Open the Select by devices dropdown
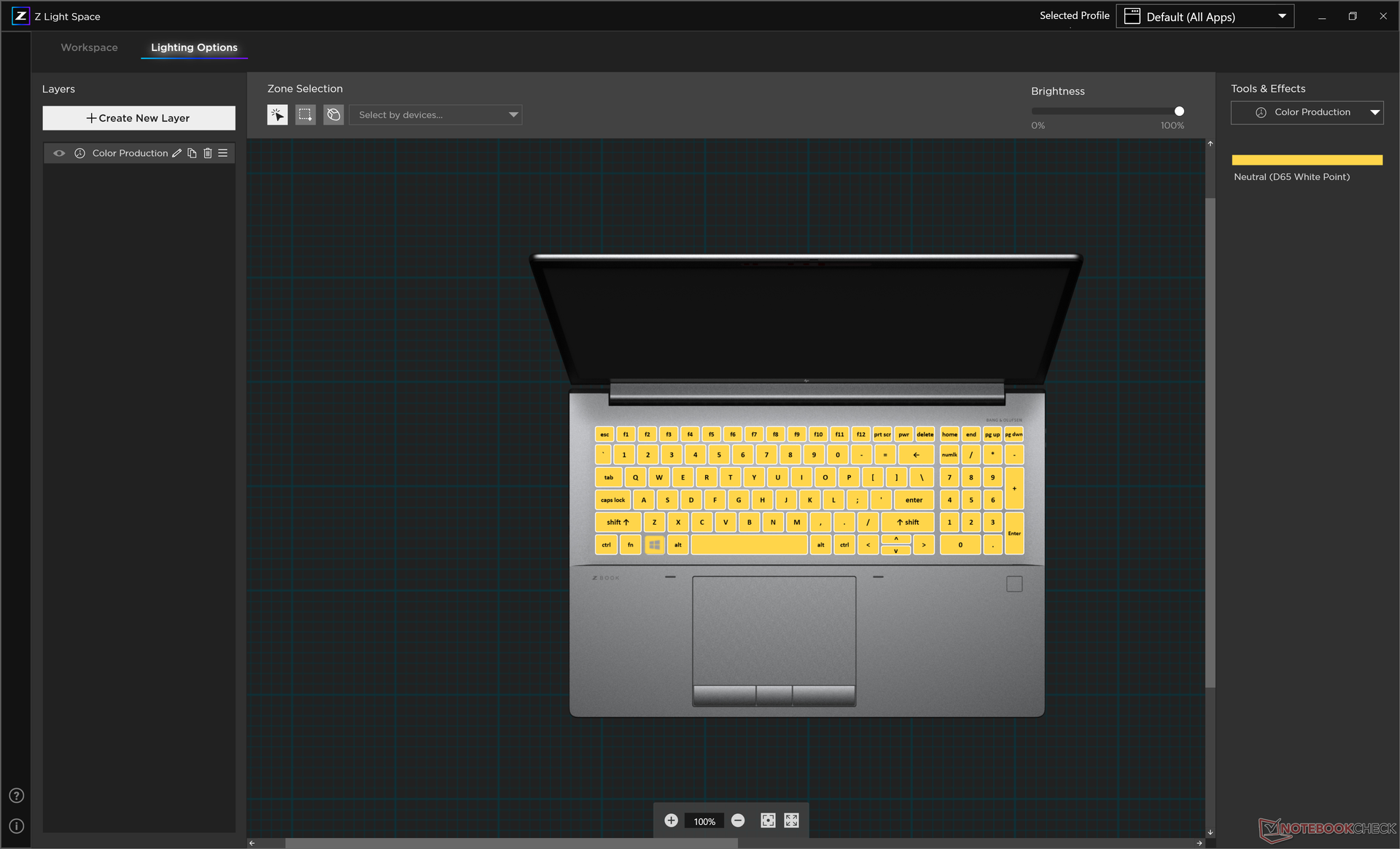Image resolution: width=1400 pixels, height=849 pixels. point(435,114)
